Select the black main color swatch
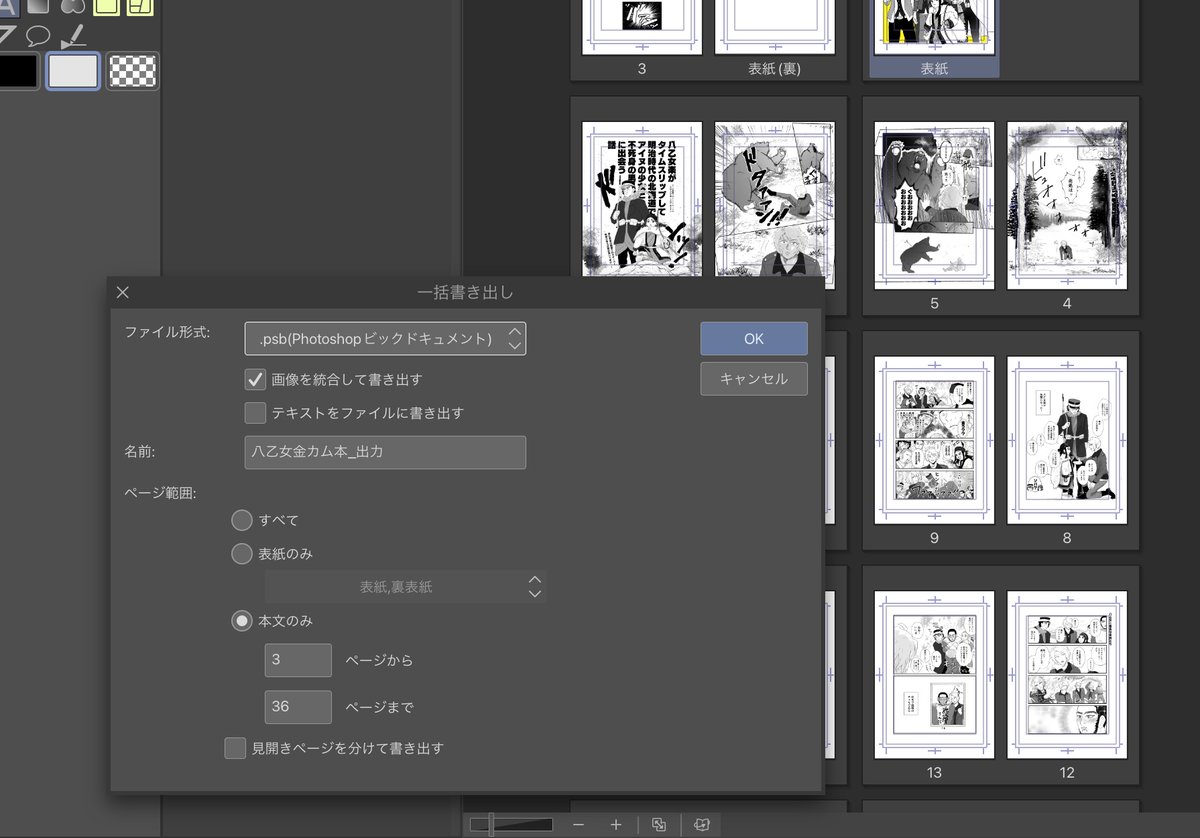 17,71
